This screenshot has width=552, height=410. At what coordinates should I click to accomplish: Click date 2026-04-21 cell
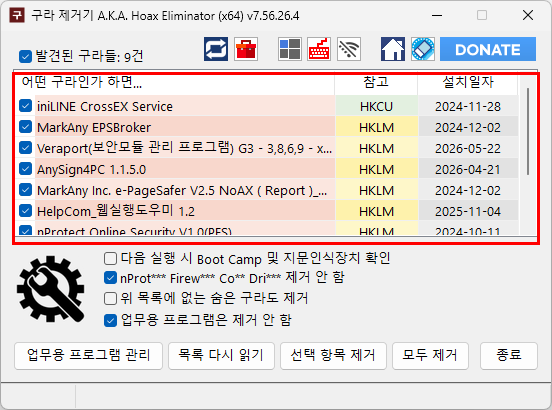[x=468, y=169]
